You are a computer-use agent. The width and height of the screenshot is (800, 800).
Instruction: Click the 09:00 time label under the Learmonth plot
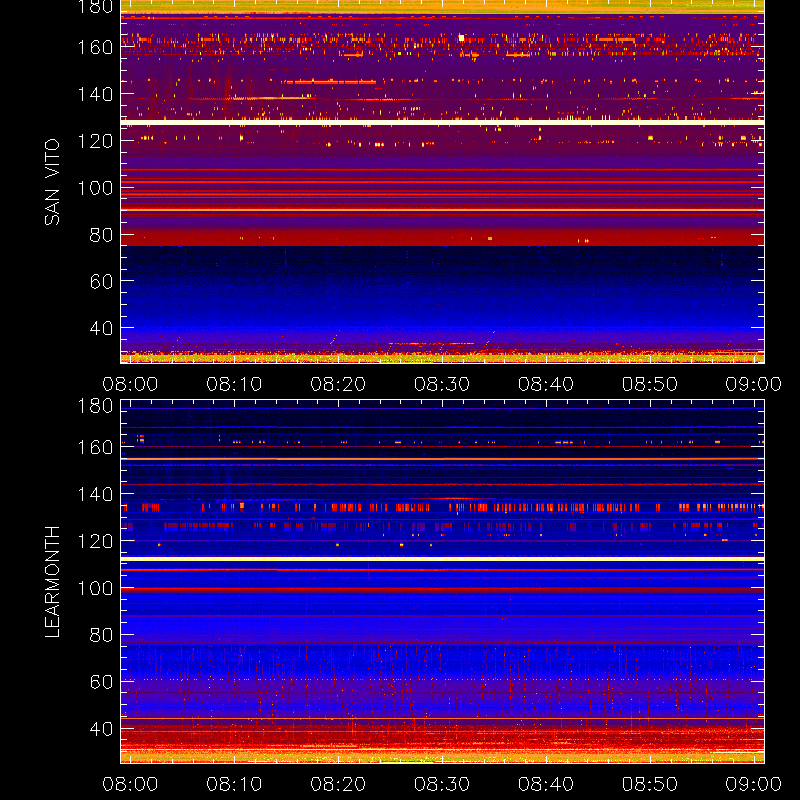point(754,784)
